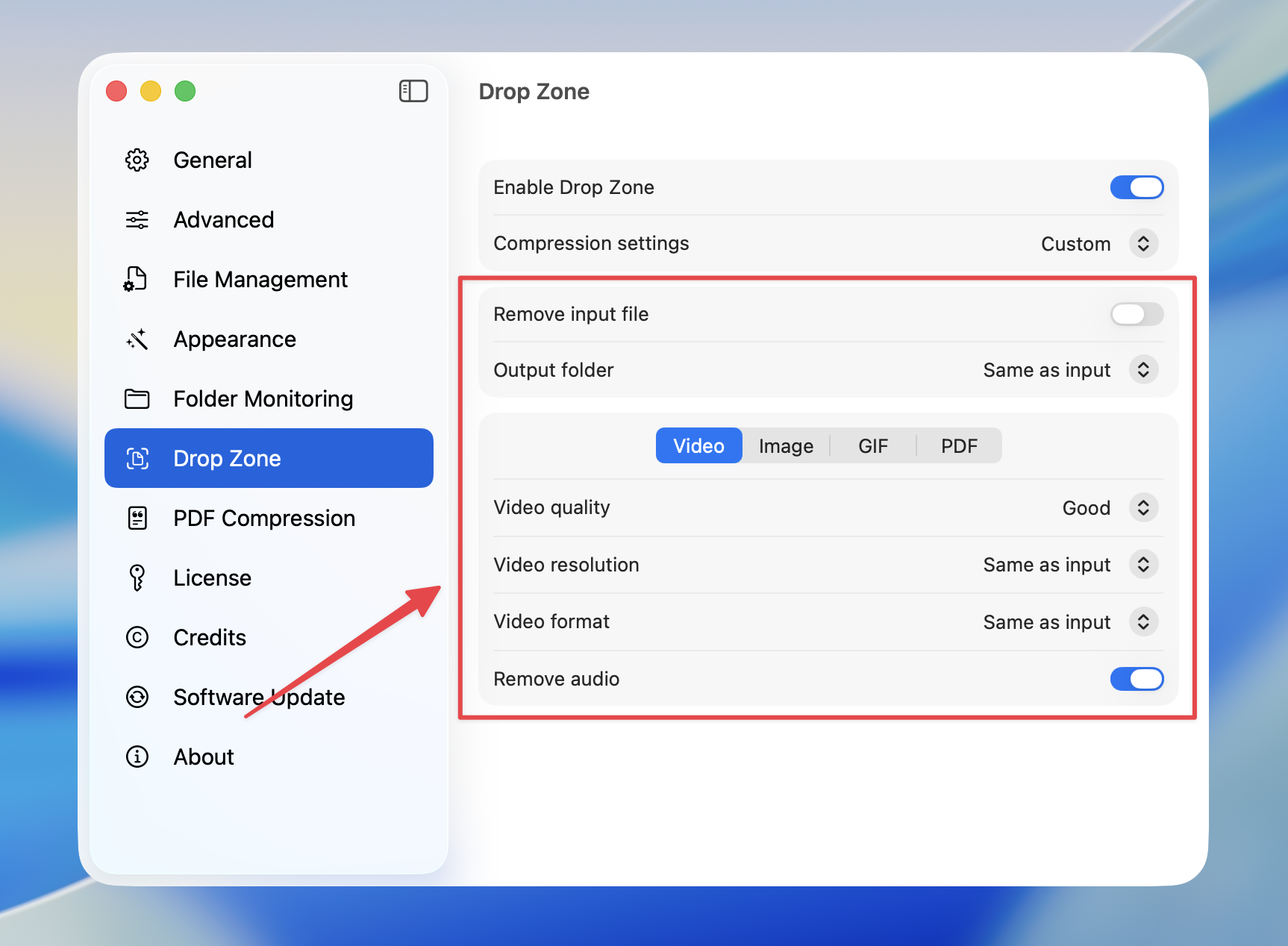Click the Drop Zone sidebar icon

tap(137, 458)
